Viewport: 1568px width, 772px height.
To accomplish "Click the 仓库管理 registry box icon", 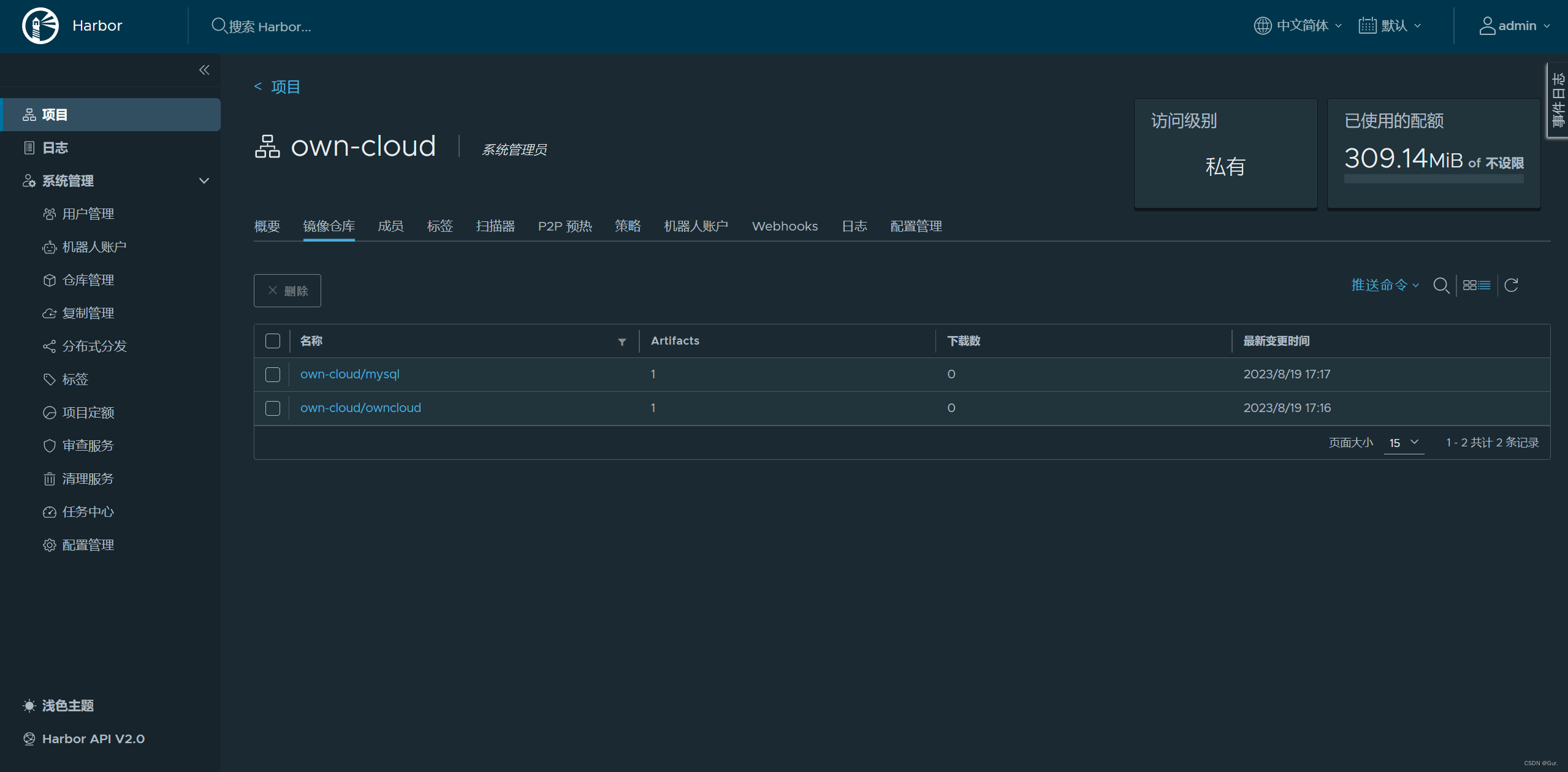I will (49, 280).
